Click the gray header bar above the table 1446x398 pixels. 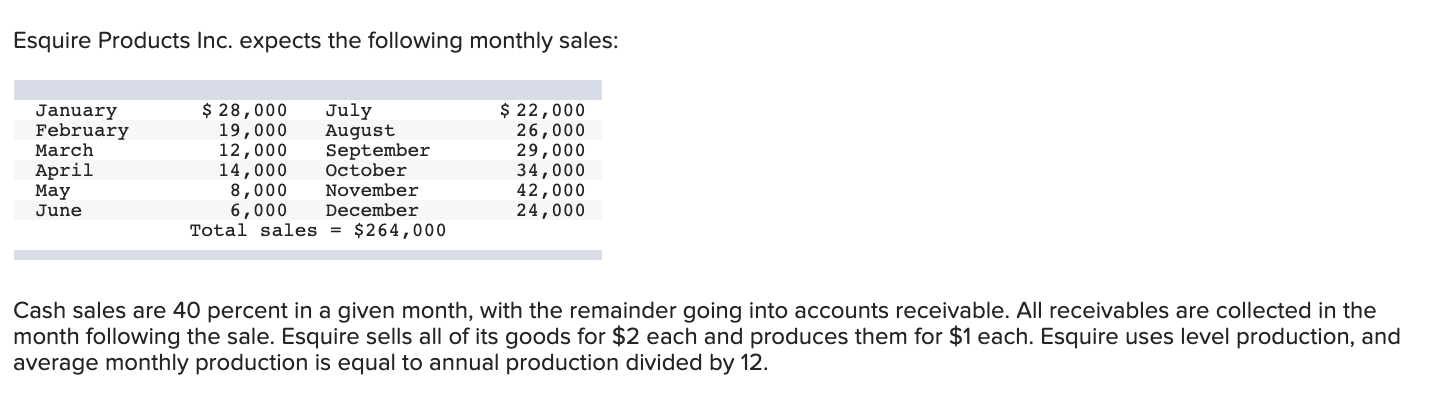308,89
